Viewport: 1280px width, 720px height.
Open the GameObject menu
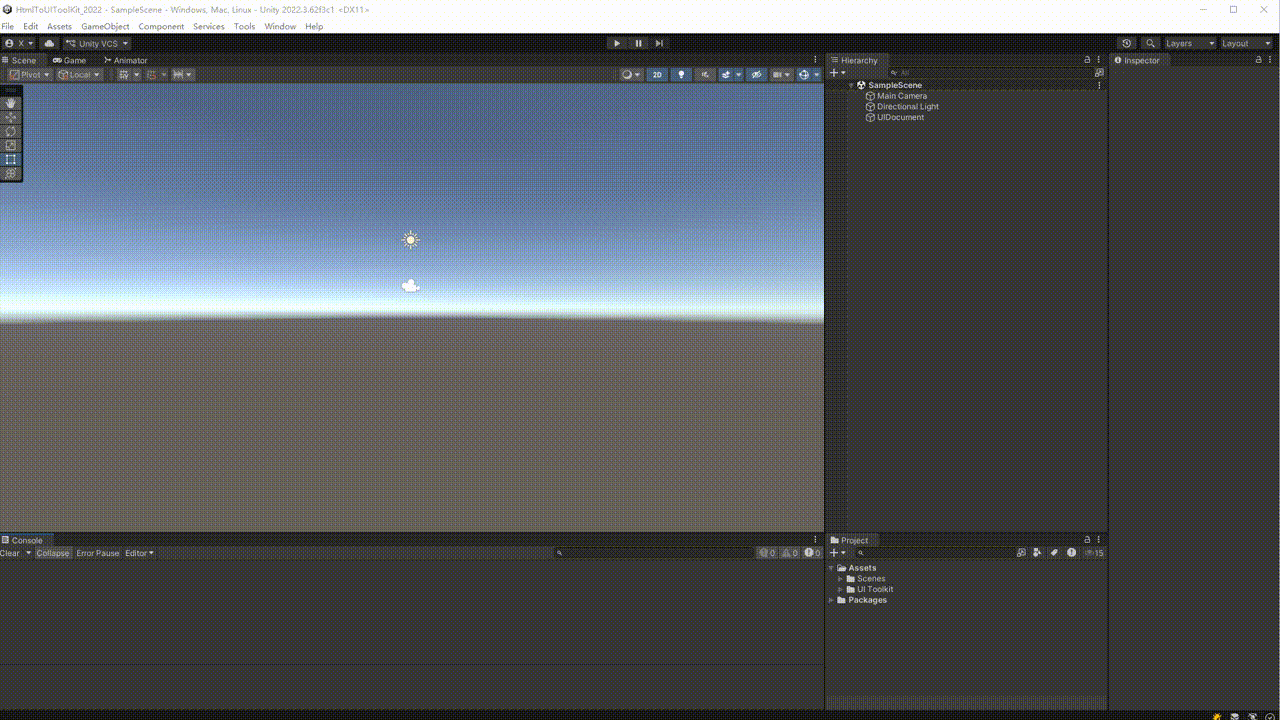[105, 26]
